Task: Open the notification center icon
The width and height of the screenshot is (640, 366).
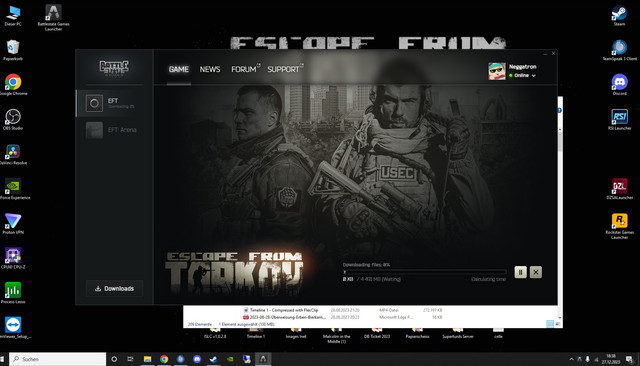Action: [x=629, y=359]
